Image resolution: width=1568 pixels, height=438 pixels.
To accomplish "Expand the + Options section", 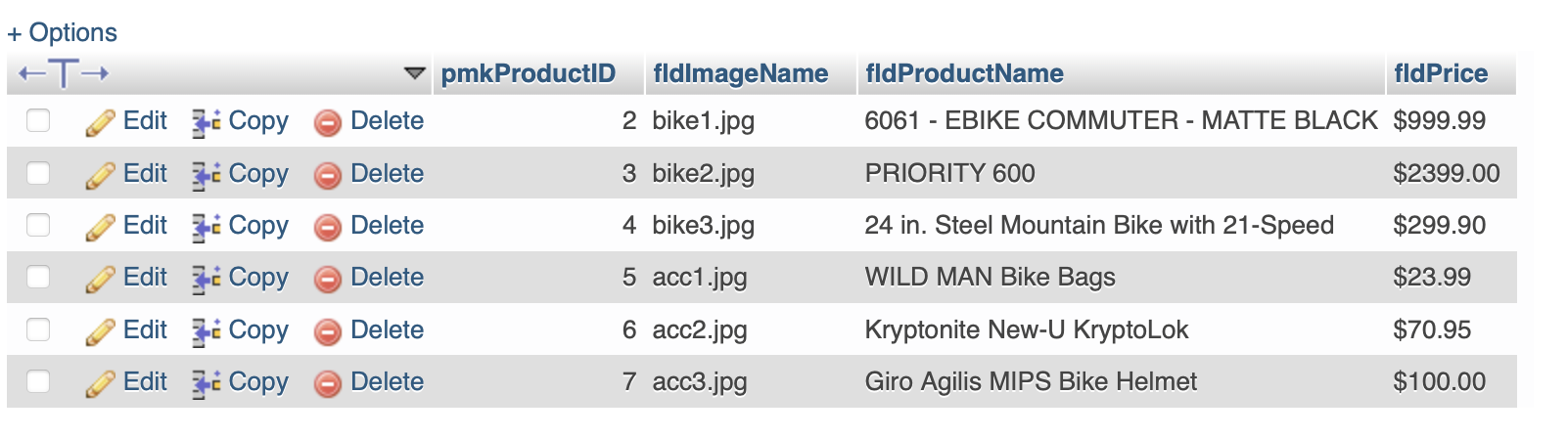I will click(x=63, y=32).
